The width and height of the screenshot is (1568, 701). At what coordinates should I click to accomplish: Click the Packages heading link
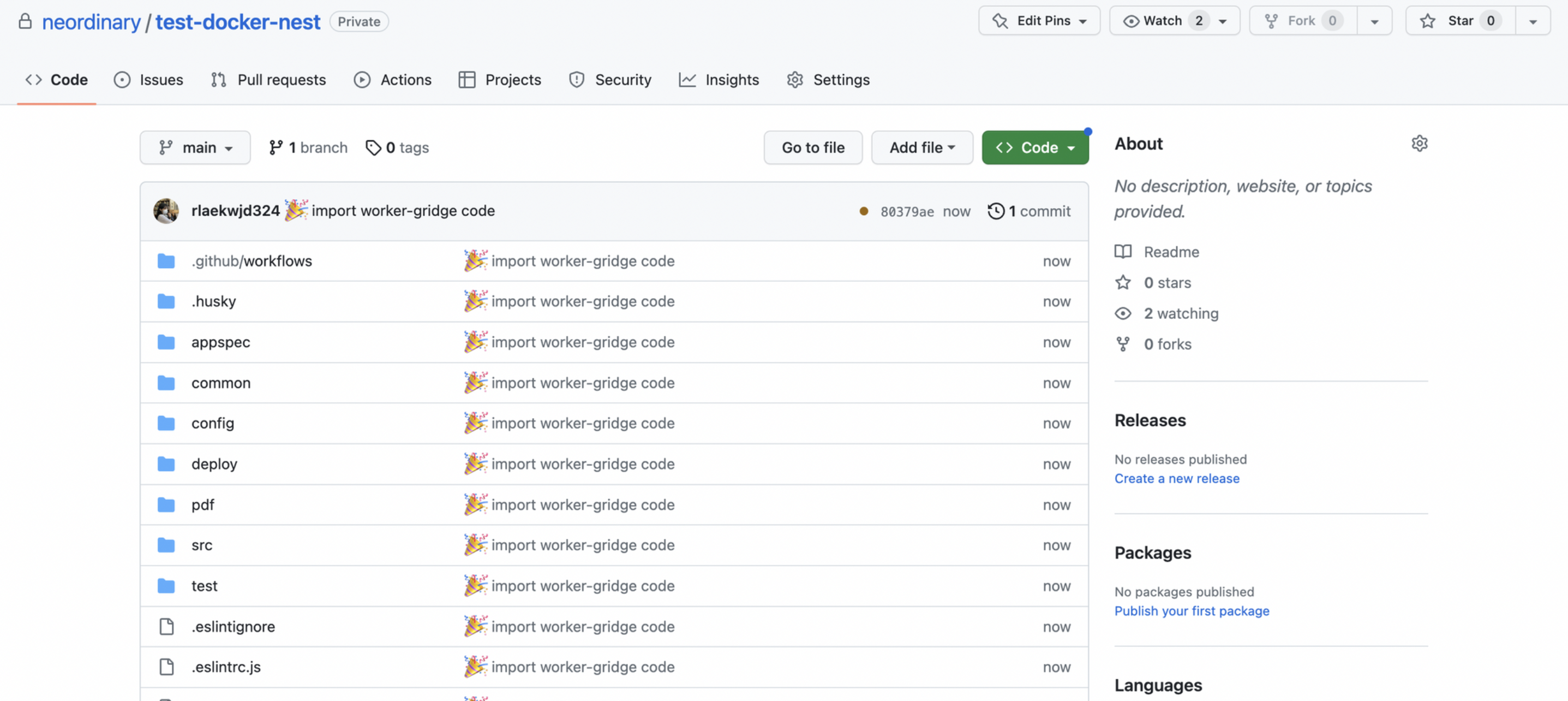click(1152, 553)
